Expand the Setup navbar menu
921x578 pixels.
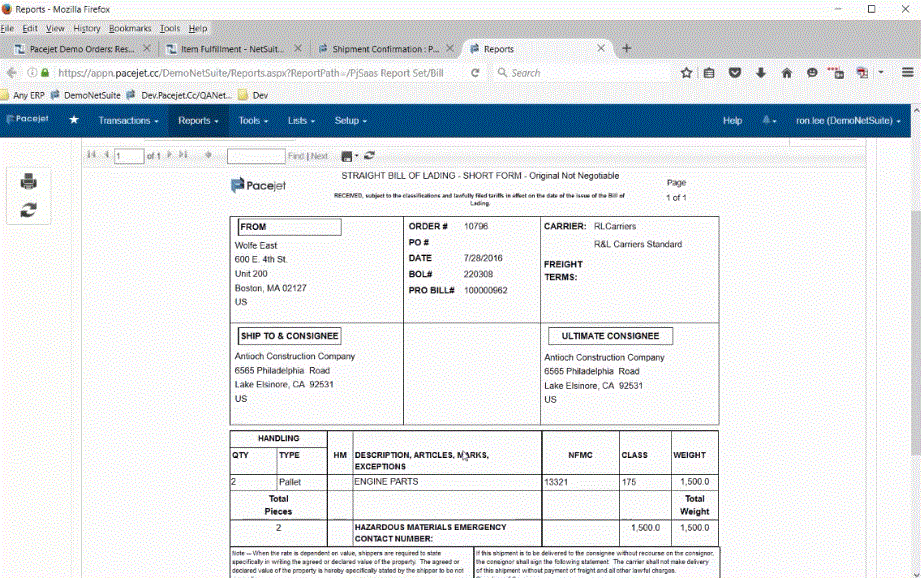tap(351, 120)
